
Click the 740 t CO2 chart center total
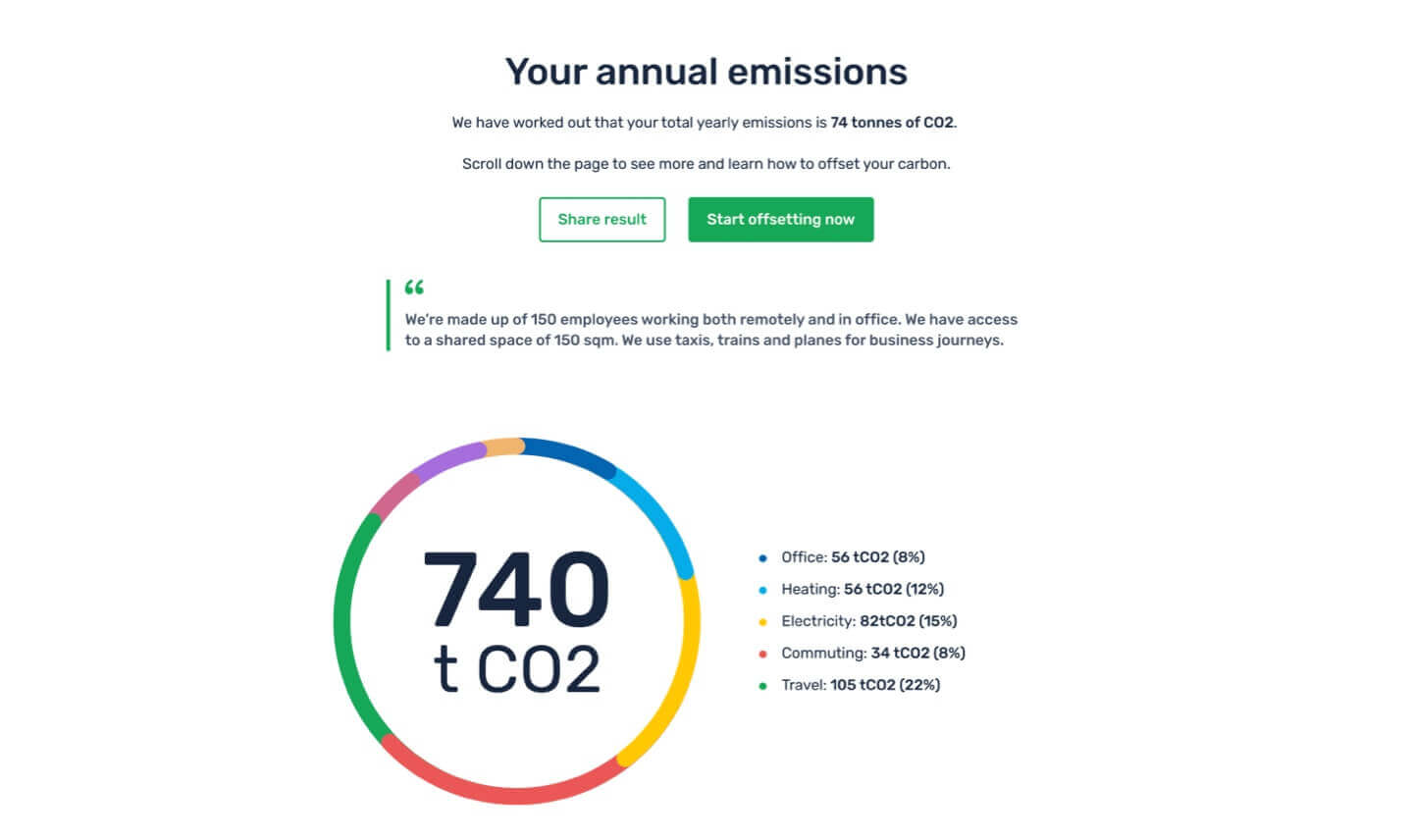pyautogui.click(x=517, y=620)
